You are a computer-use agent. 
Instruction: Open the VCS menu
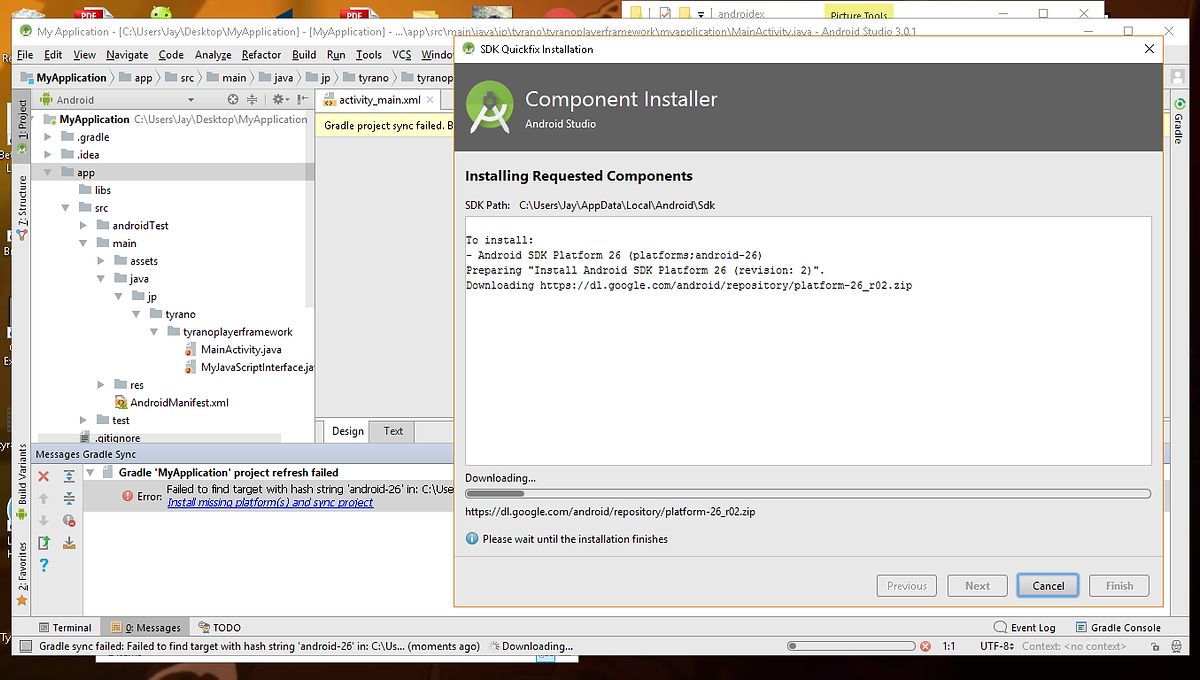(401, 55)
